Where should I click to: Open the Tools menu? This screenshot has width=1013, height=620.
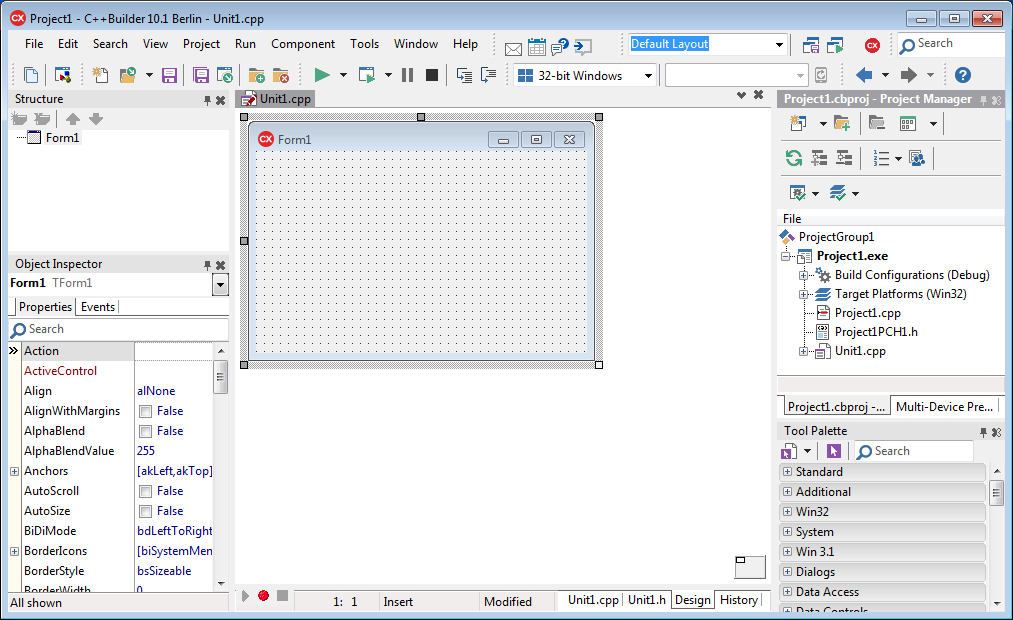[x=364, y=44]
